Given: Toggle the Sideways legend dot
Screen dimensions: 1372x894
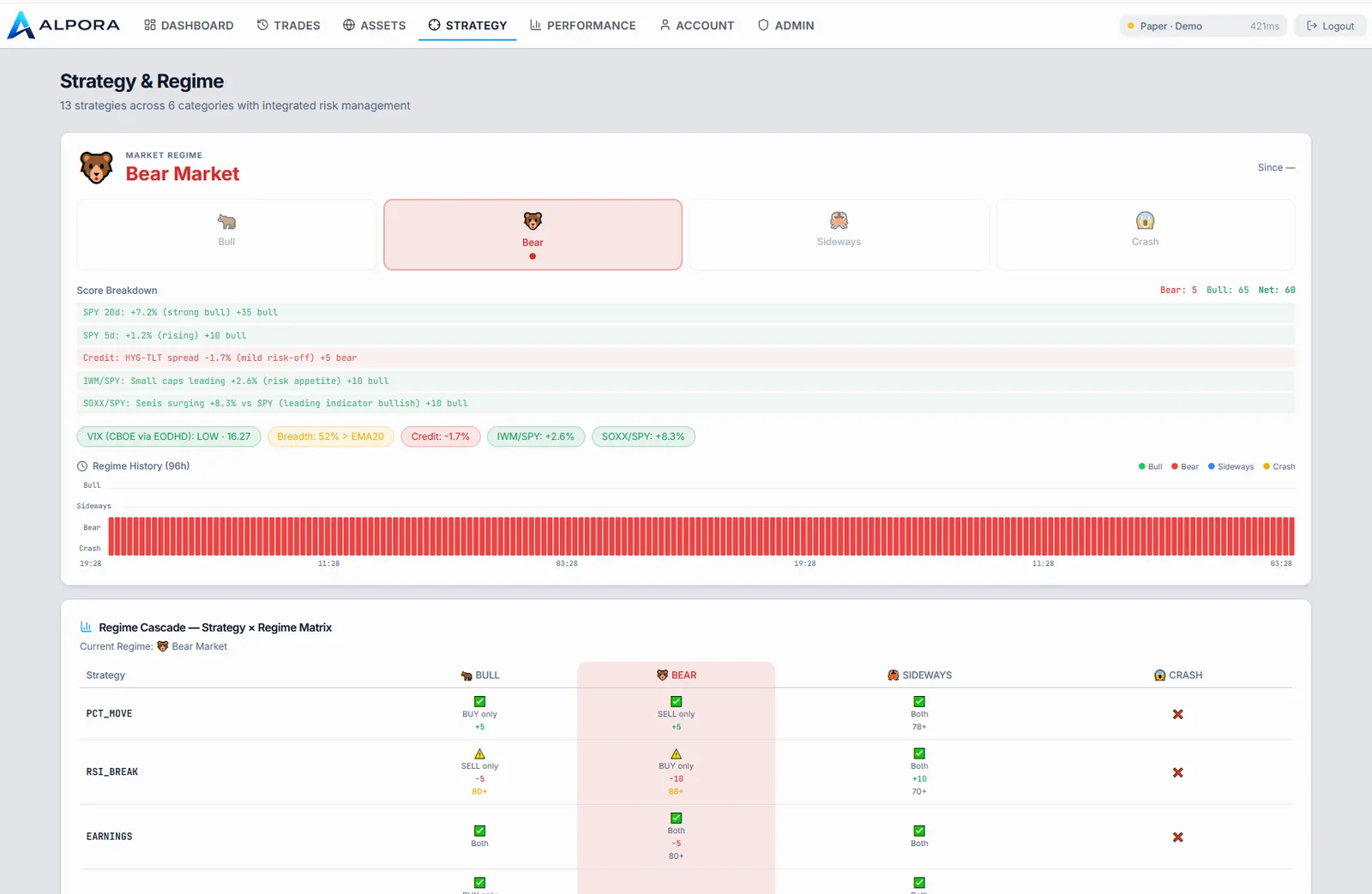Looking at the screenshot, I should tap(1212, 466).
